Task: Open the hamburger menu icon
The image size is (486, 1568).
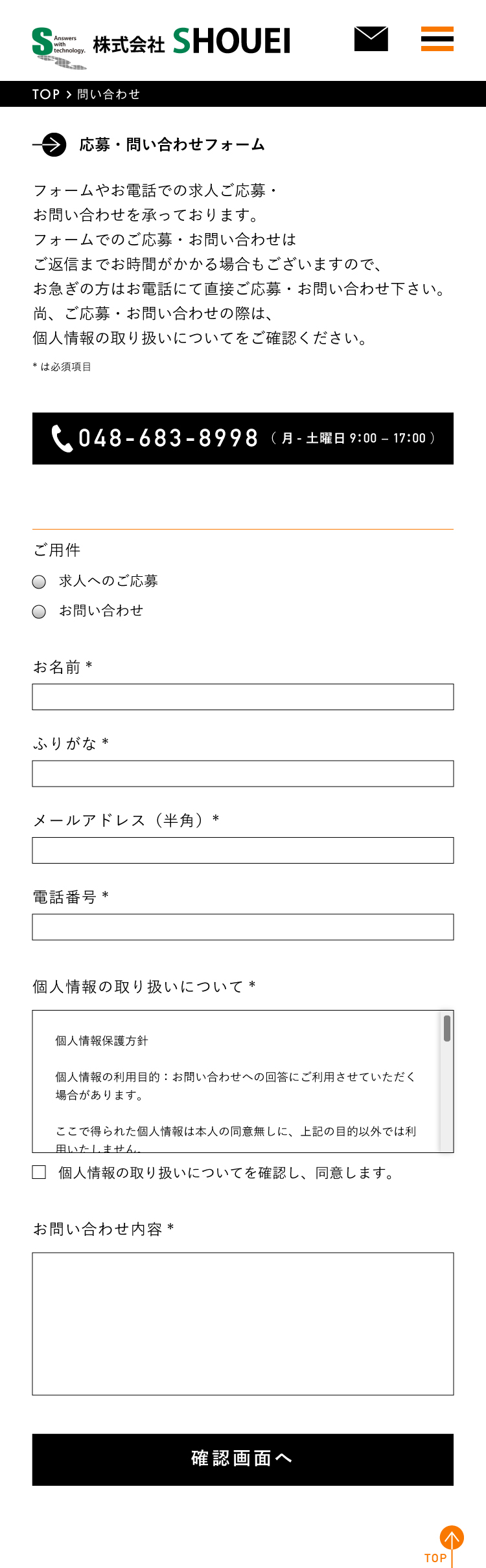Action: coord(437,40)
